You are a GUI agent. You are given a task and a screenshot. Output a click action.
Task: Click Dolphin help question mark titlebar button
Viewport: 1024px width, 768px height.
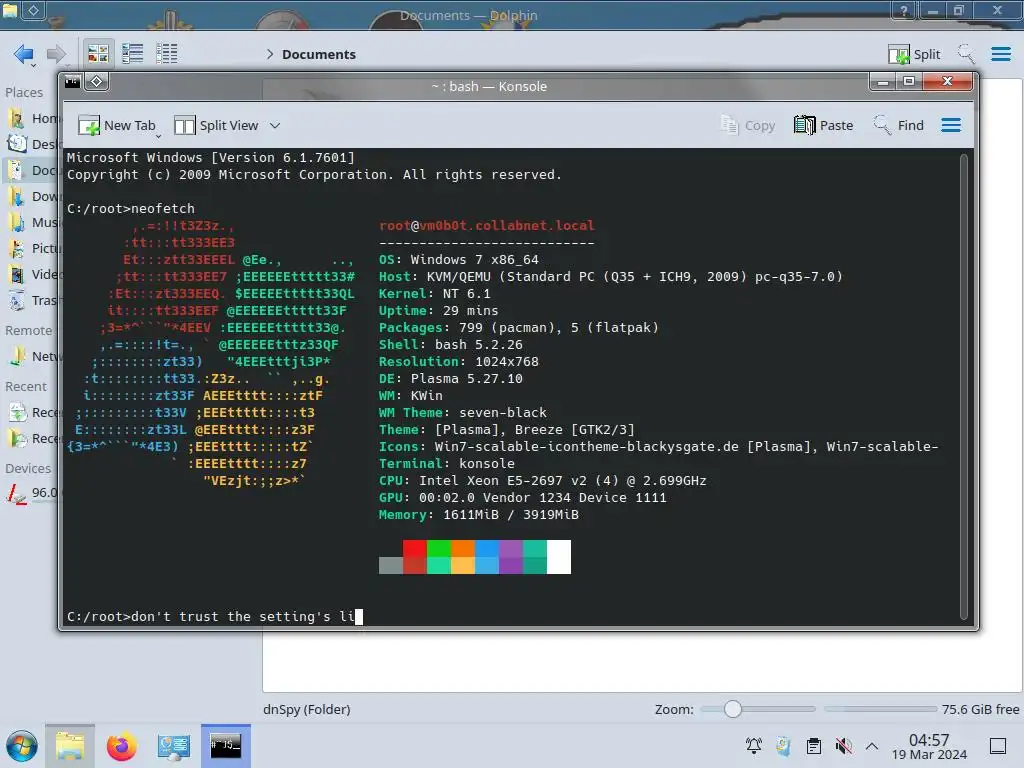coord(903,10)
